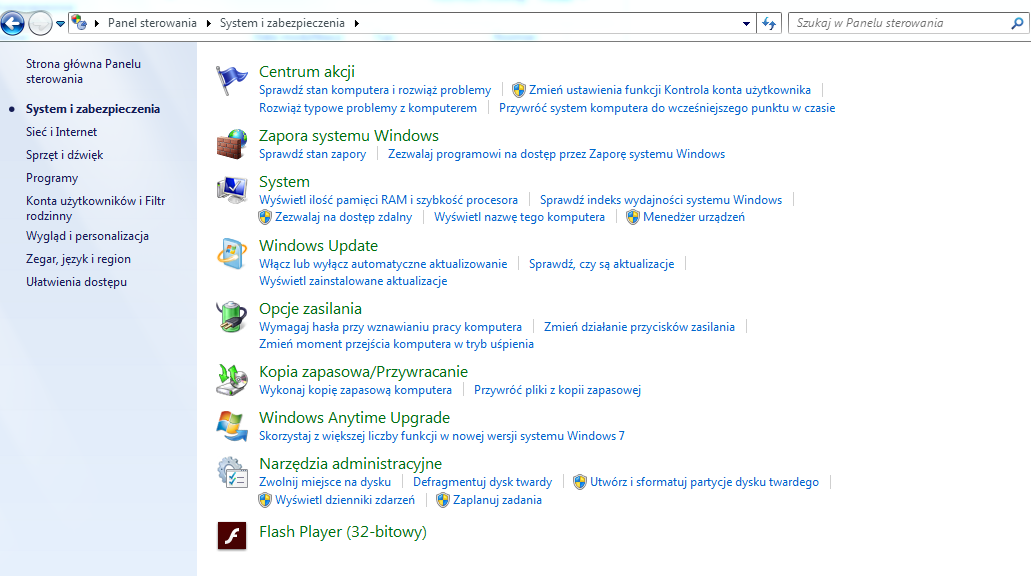This screenshot has height=576, width=1031.
Task: Open Zegar, język i region category
Action: click(x=78, y=258)
